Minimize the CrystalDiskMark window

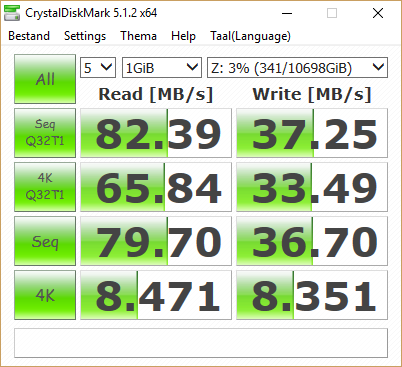tap(287, 14)
